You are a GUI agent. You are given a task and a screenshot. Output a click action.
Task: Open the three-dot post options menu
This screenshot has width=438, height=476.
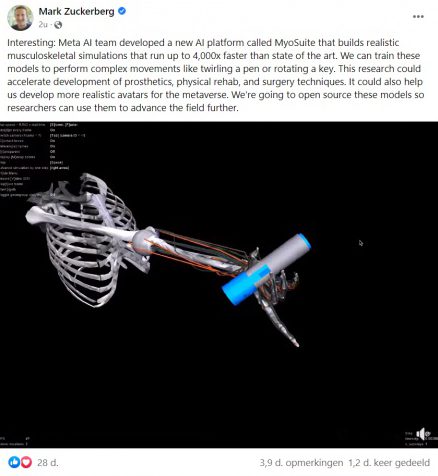coord(418,17)
